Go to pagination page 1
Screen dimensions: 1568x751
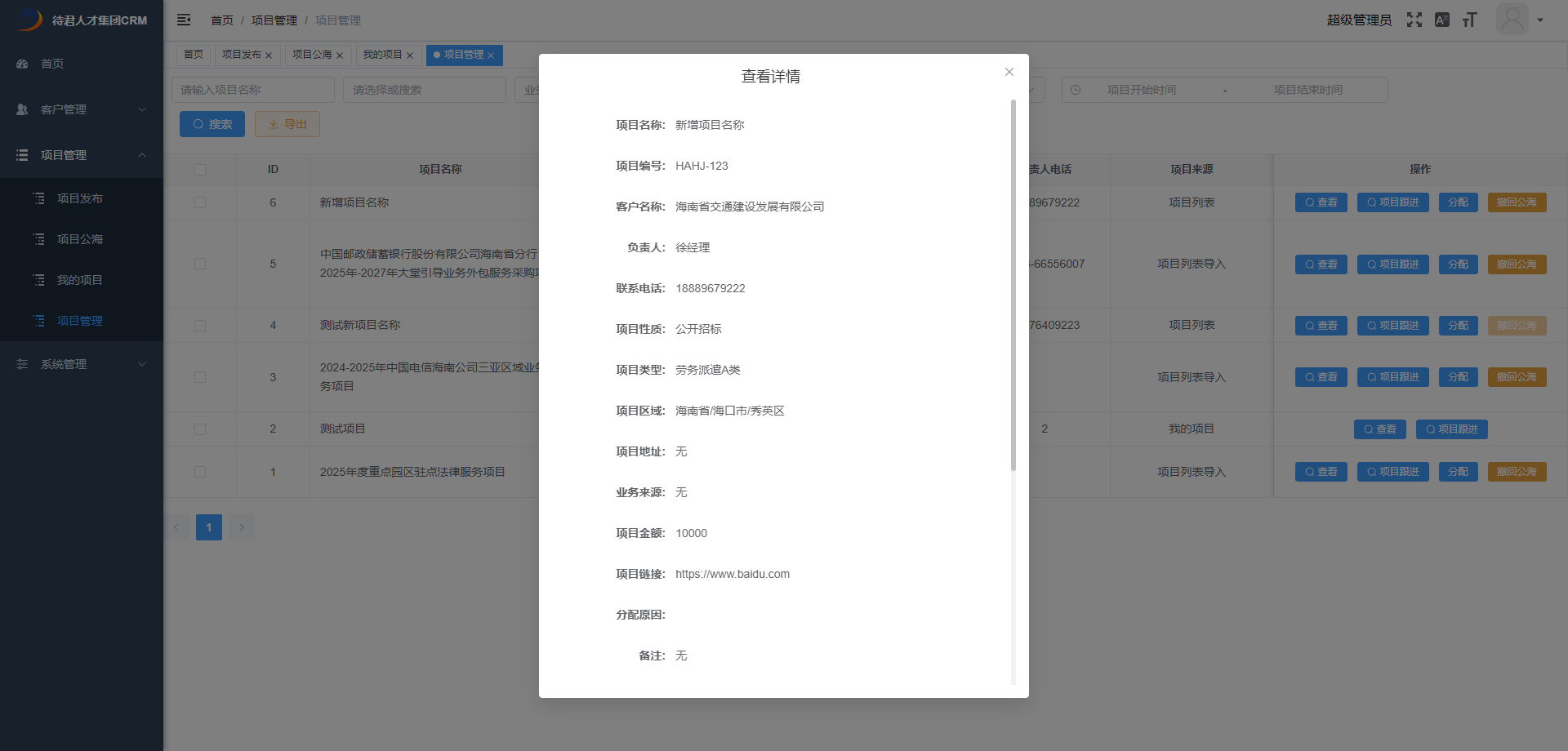(209, 527)
